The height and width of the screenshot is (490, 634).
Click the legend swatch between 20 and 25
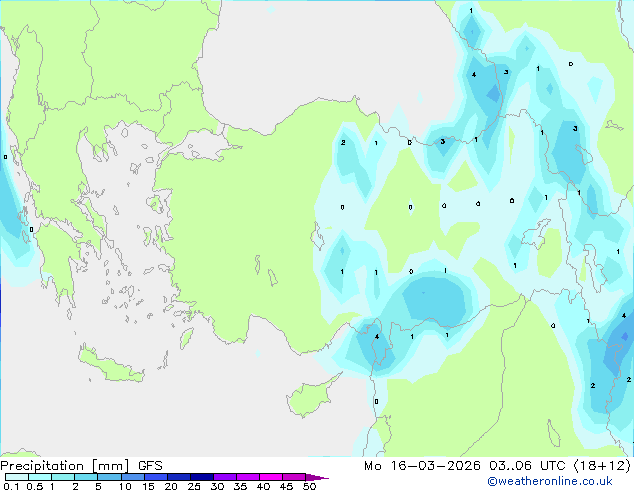coord(178,477)
